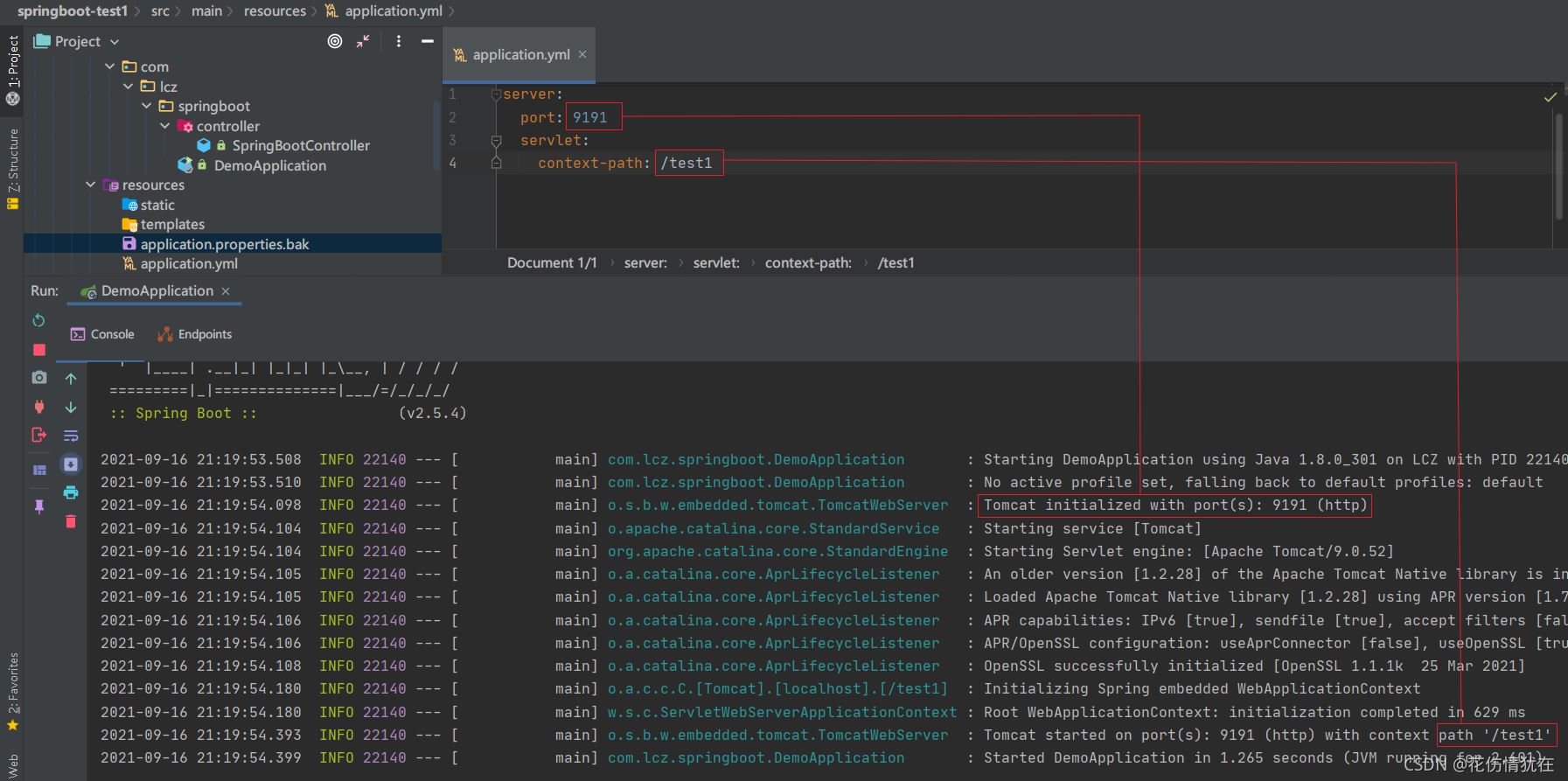Toggle soft-wrap in the console

(71, 436)
